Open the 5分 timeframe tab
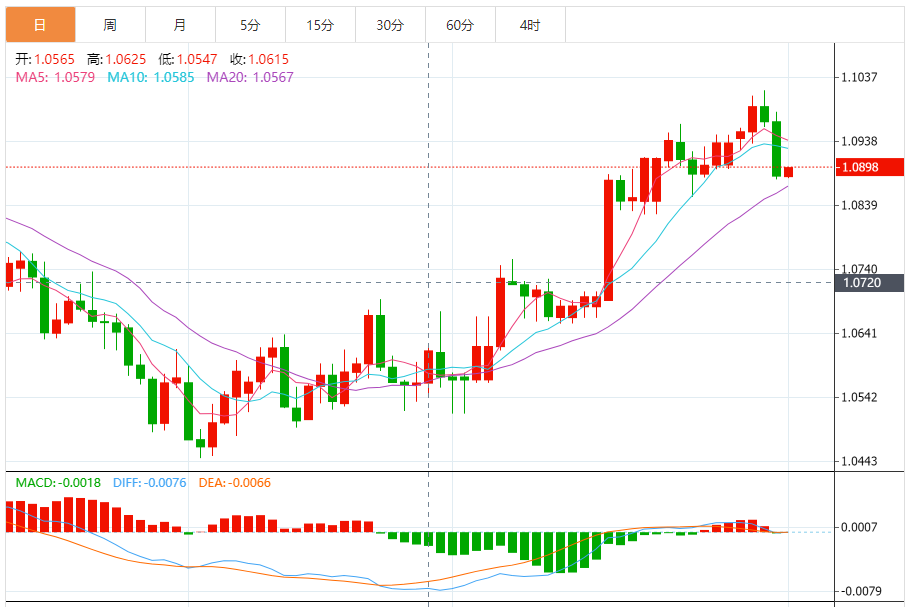Viewport: 909px width, 607px height. (250, 25)
